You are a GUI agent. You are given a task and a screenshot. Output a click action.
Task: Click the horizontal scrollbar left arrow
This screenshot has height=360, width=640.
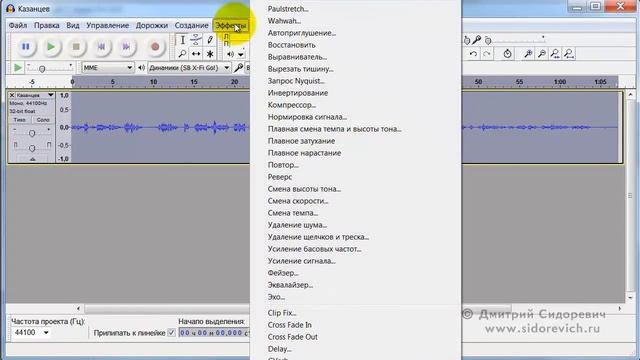pos(78,309)
